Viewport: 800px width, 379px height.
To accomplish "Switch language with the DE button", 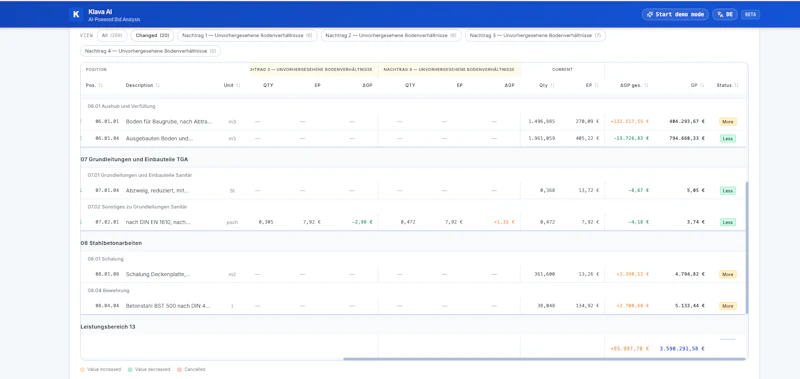I will (724, 14).
